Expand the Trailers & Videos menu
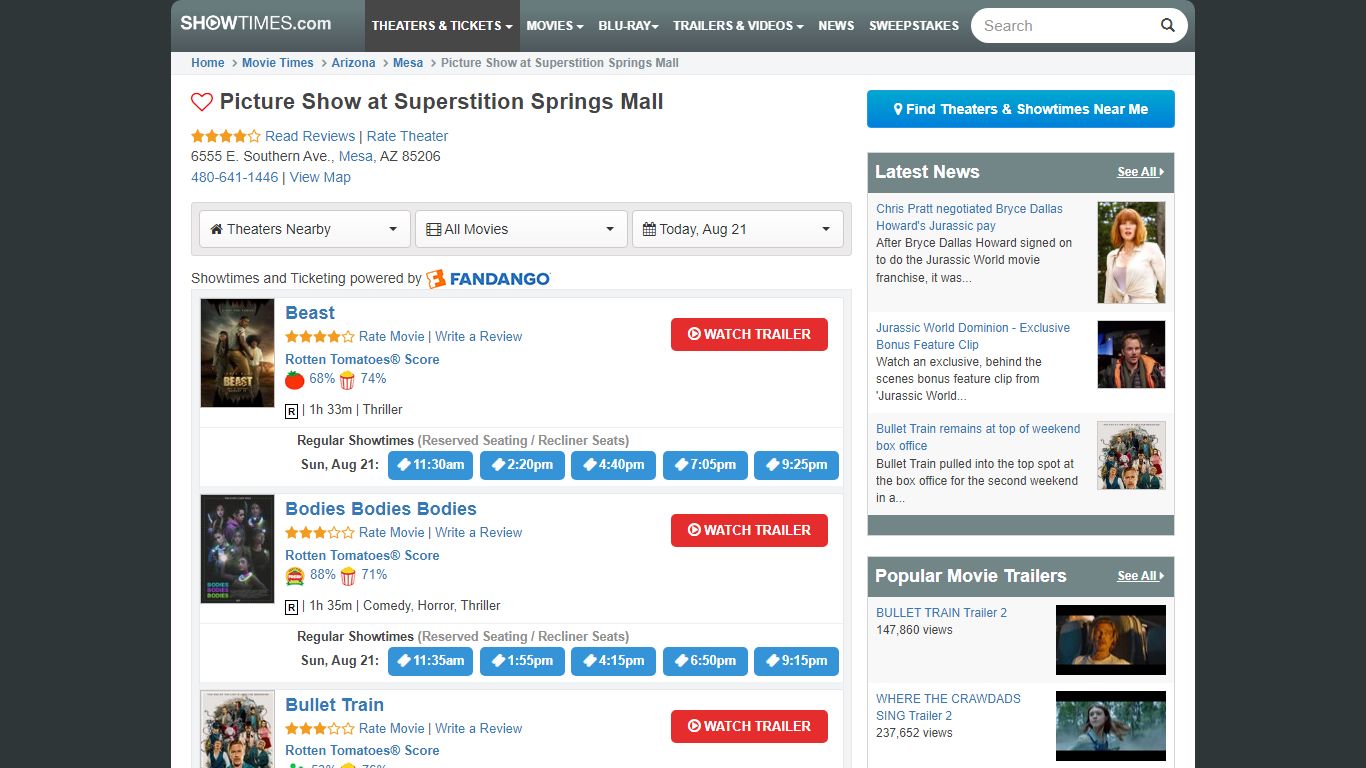Screen dimensions: 1366x768 [x=738, y=26]
